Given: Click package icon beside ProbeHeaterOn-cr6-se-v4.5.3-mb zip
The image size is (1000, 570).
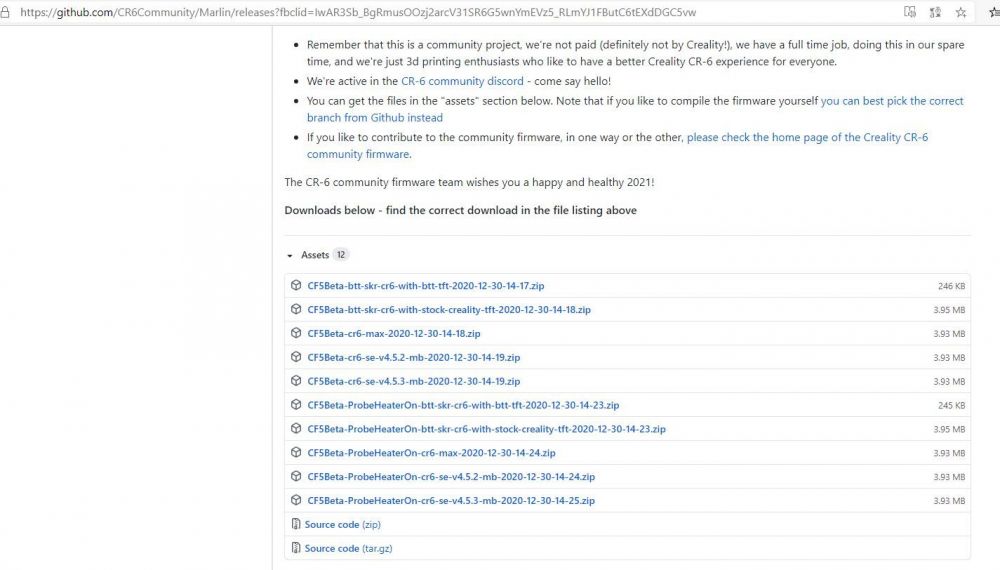Looking at the screenshot, I should (296, 500).
